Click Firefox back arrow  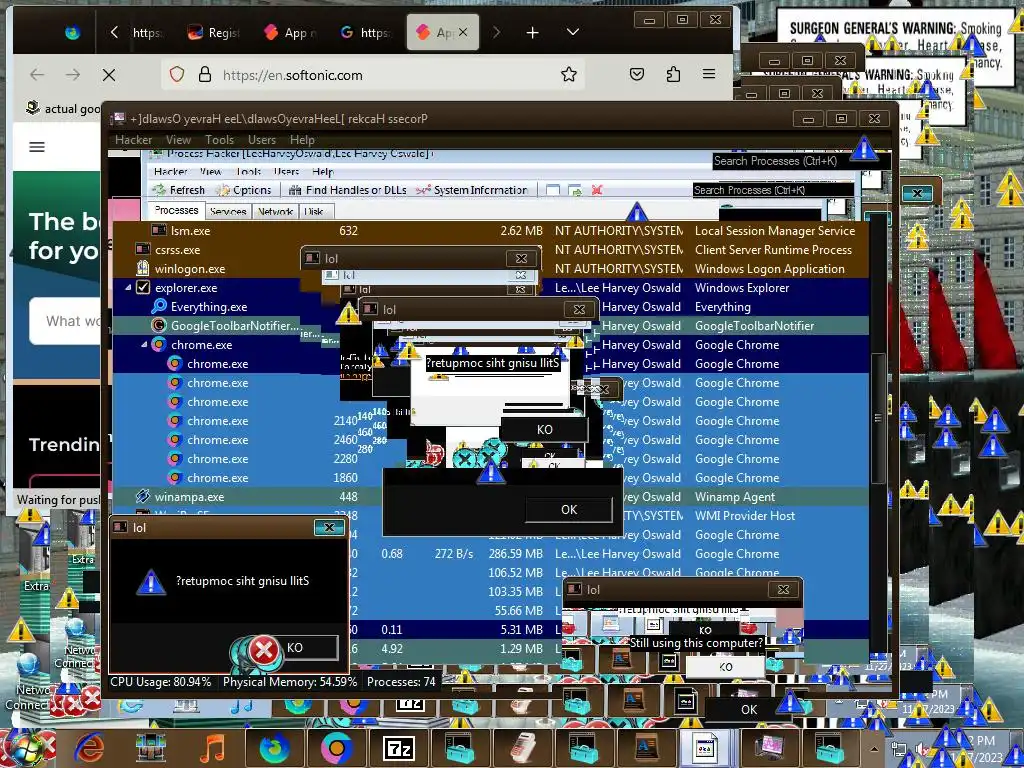[x=37, y=74]
